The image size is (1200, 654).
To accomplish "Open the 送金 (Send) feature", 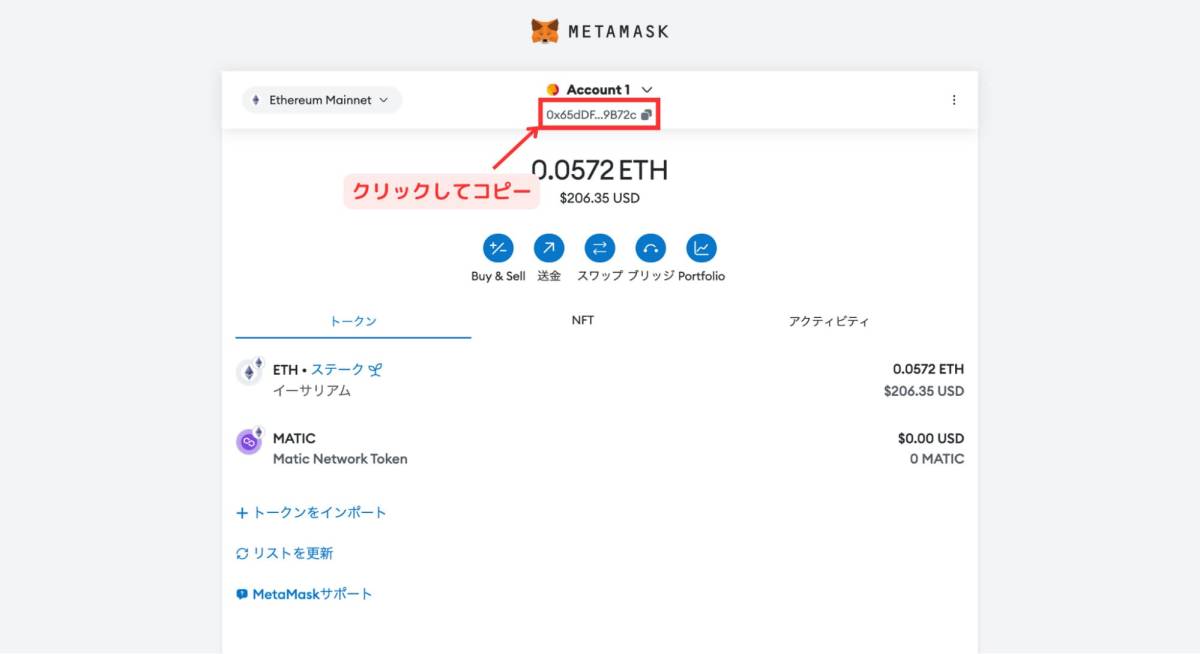I will coord(548,249).
